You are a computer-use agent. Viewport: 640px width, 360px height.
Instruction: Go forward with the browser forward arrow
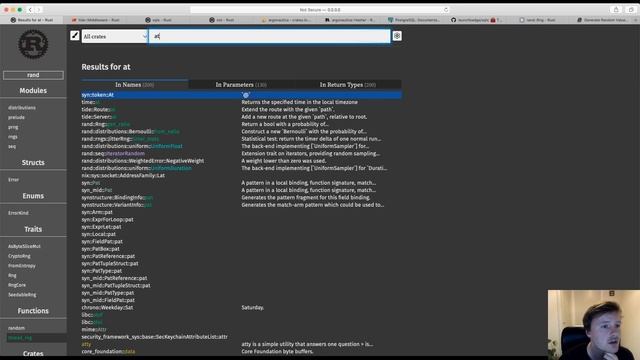(x=38, y=10)
